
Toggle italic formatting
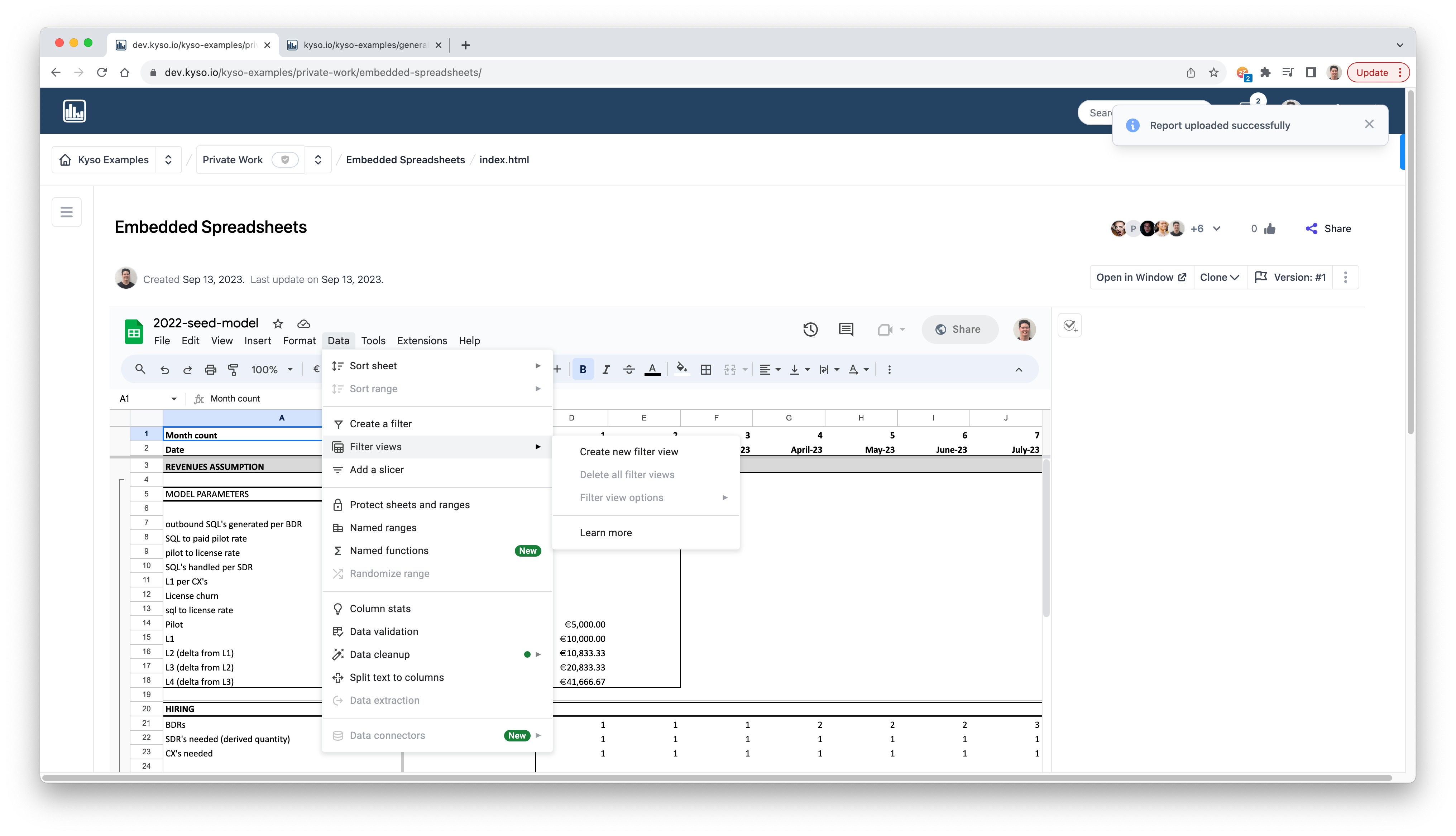click(606, 370)
